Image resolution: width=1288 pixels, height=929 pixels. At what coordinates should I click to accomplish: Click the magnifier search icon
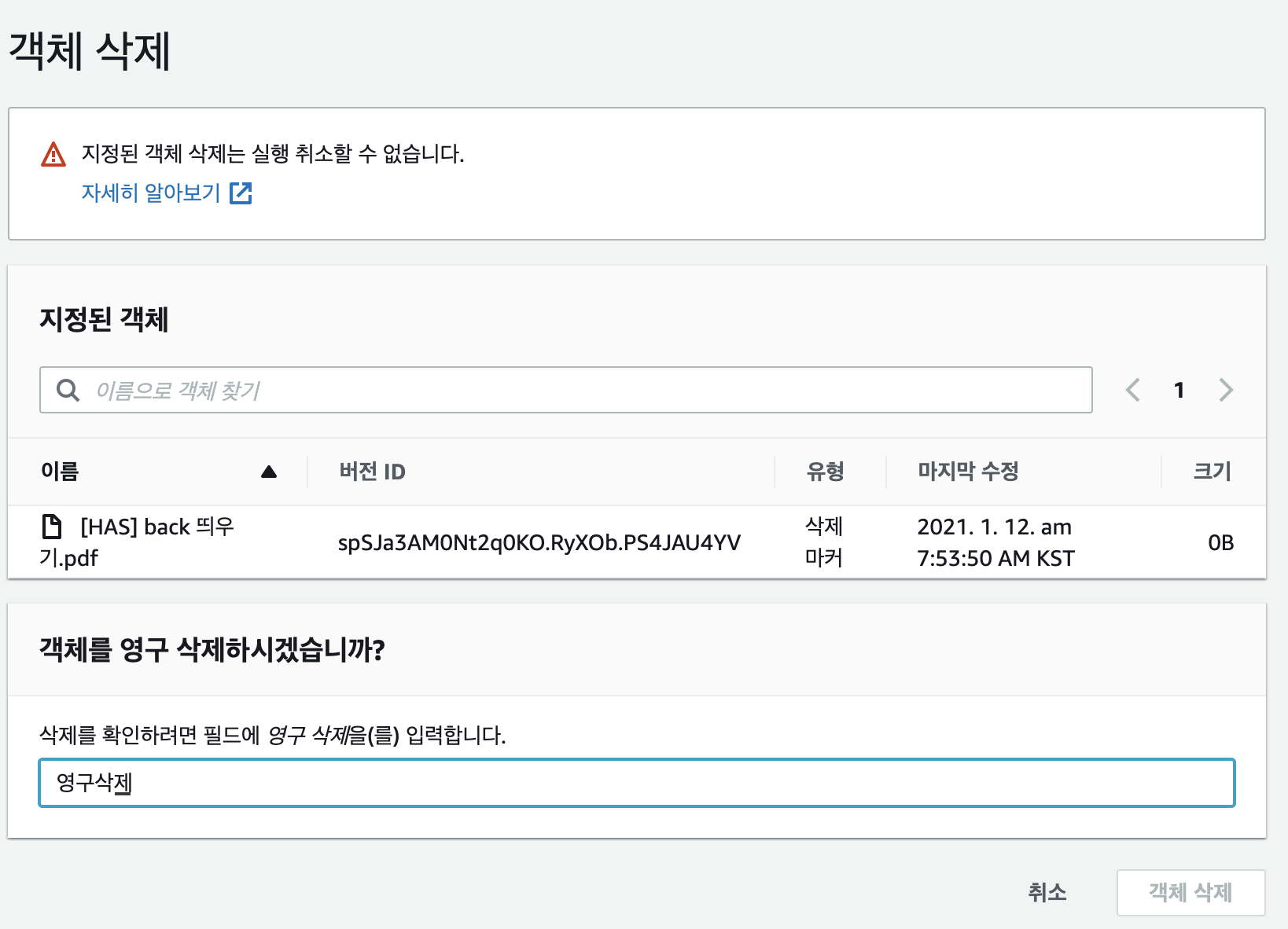pyautogui.click(x=68, y=390)
